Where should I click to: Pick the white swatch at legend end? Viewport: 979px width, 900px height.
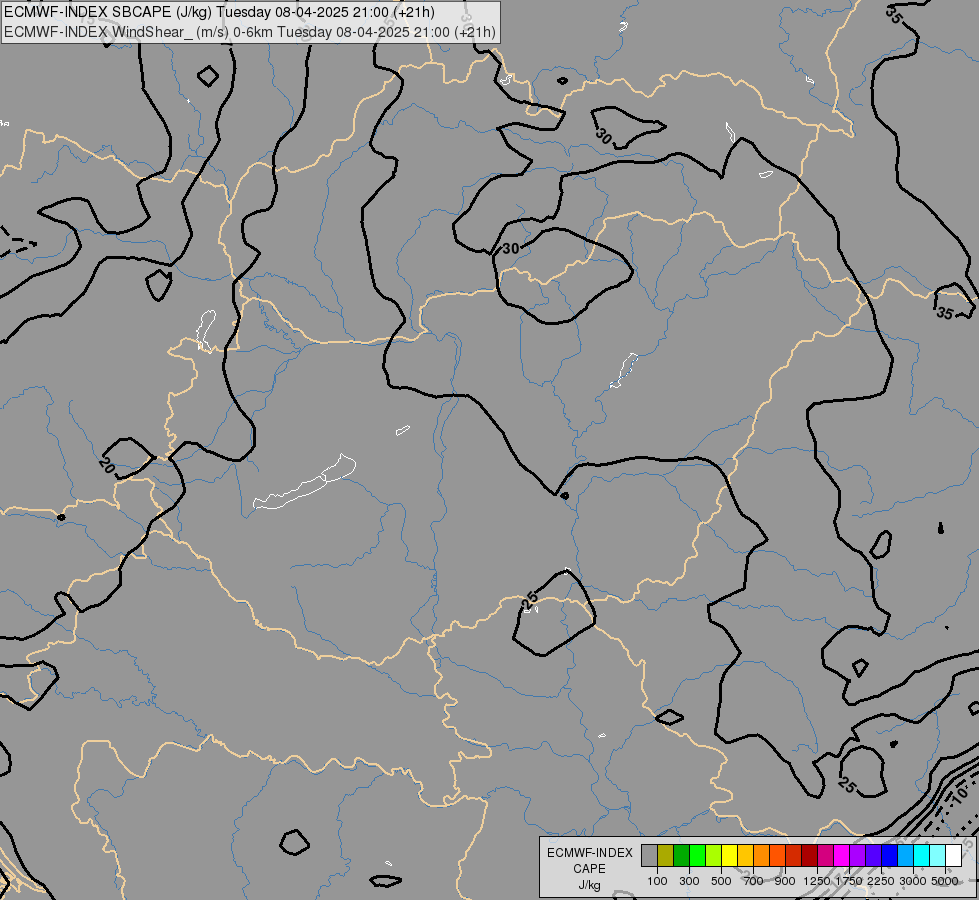(x=953, y=856)
